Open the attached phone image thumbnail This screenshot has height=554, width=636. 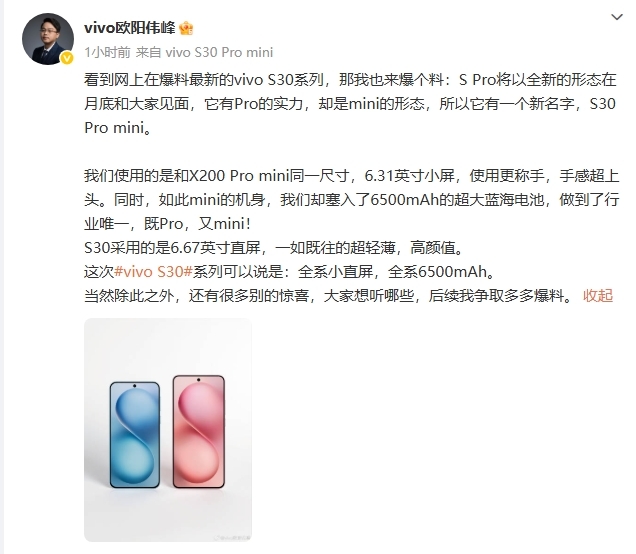click(x=168, y=430)
